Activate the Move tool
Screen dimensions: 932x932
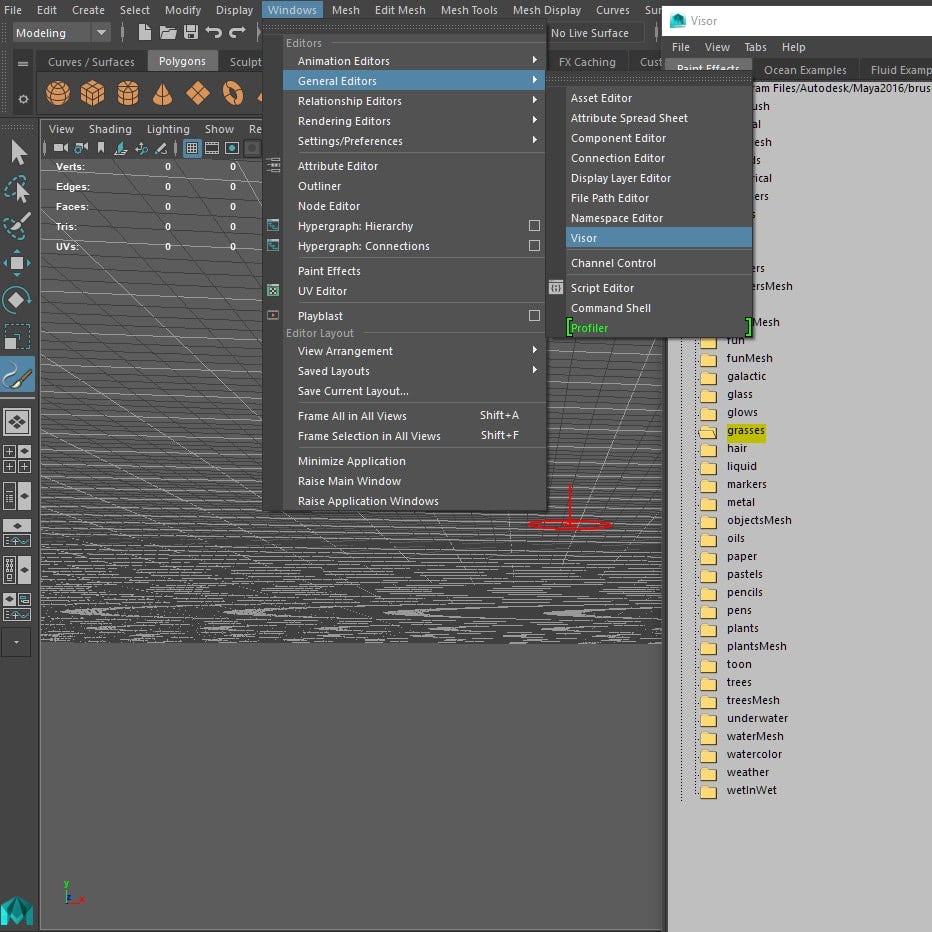click(x=17, y=263)
